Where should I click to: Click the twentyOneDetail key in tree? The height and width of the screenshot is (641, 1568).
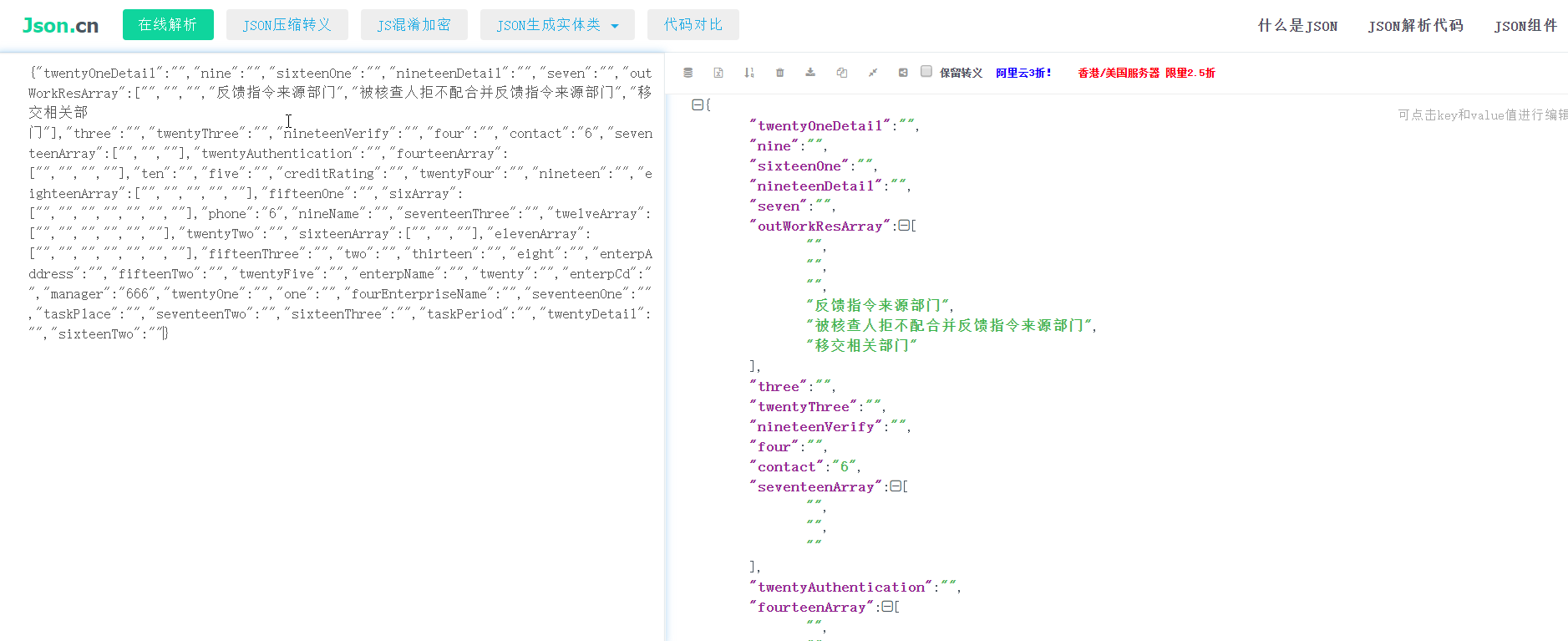pyautogui.click(x=820, y=125)
